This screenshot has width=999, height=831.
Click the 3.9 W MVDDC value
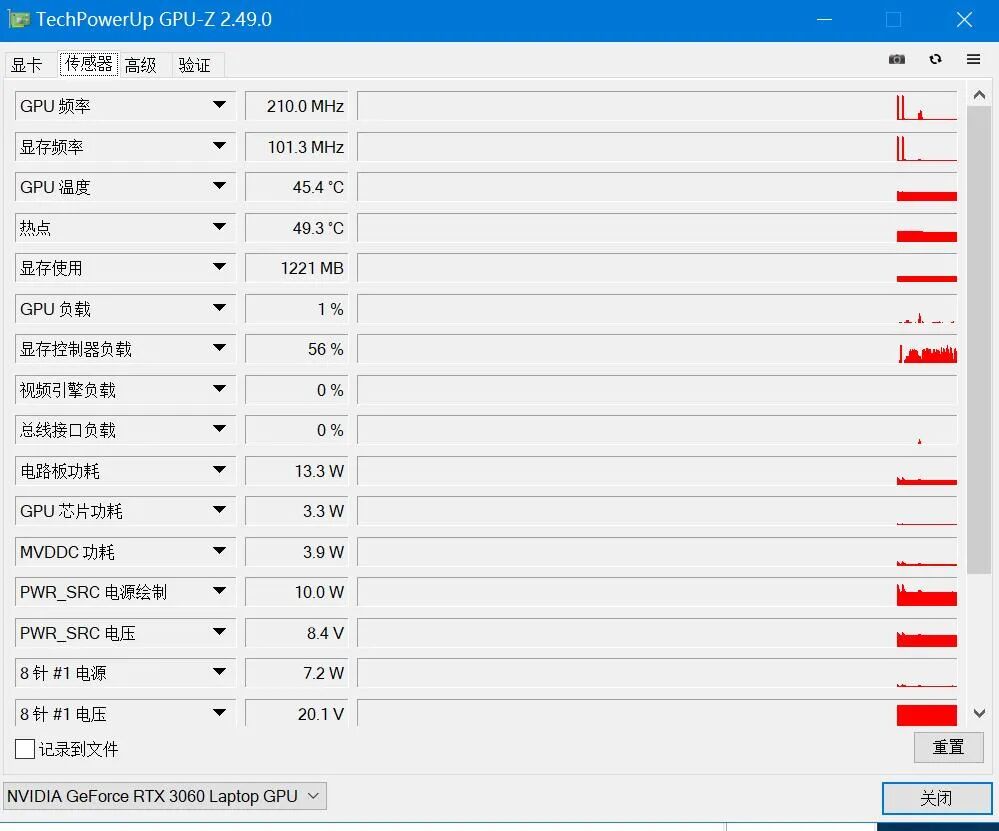(x=296, y=551)
